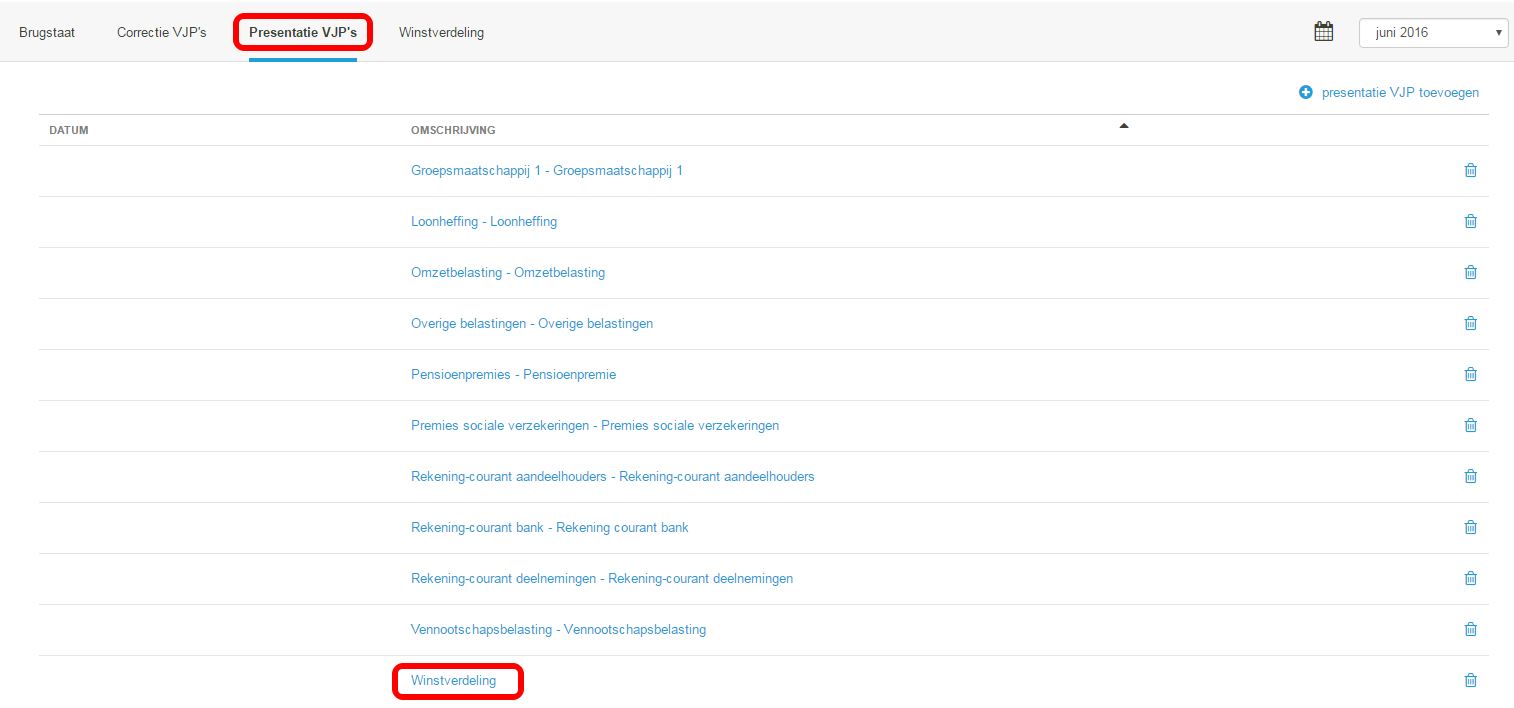Delete the Pensioenpremies row via trash icon

tap(1470, 374)
